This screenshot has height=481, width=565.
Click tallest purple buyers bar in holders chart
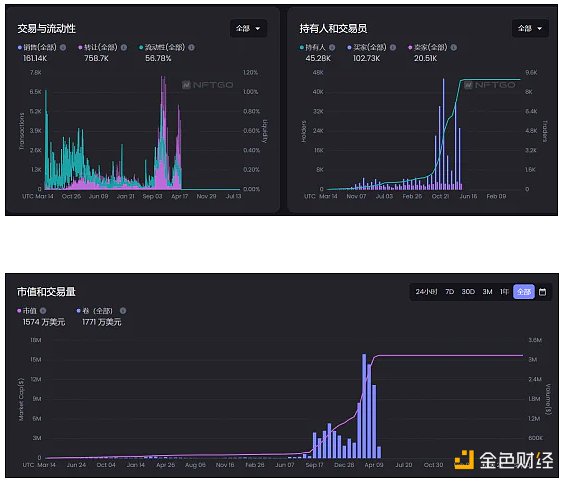(444, 134)
